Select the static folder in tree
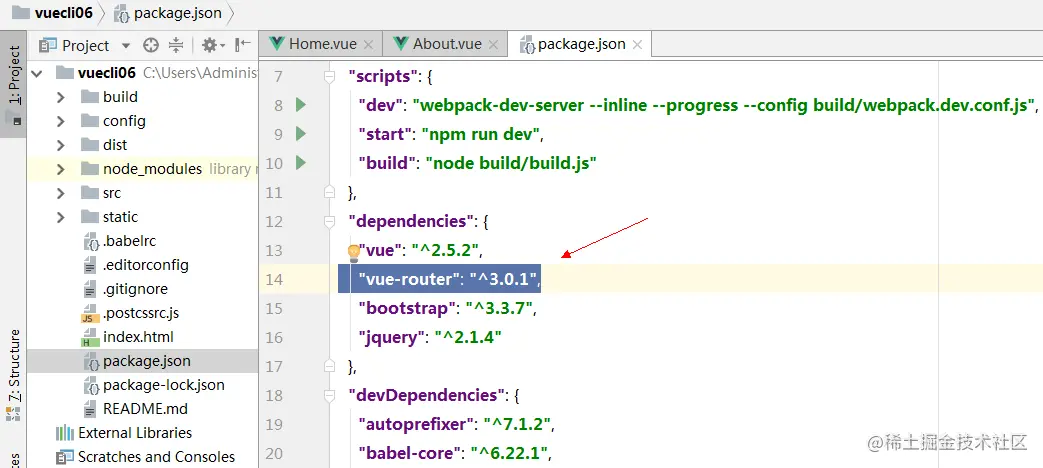The image size is (1043, 468). pyautogui.click(x=120, y=217)
